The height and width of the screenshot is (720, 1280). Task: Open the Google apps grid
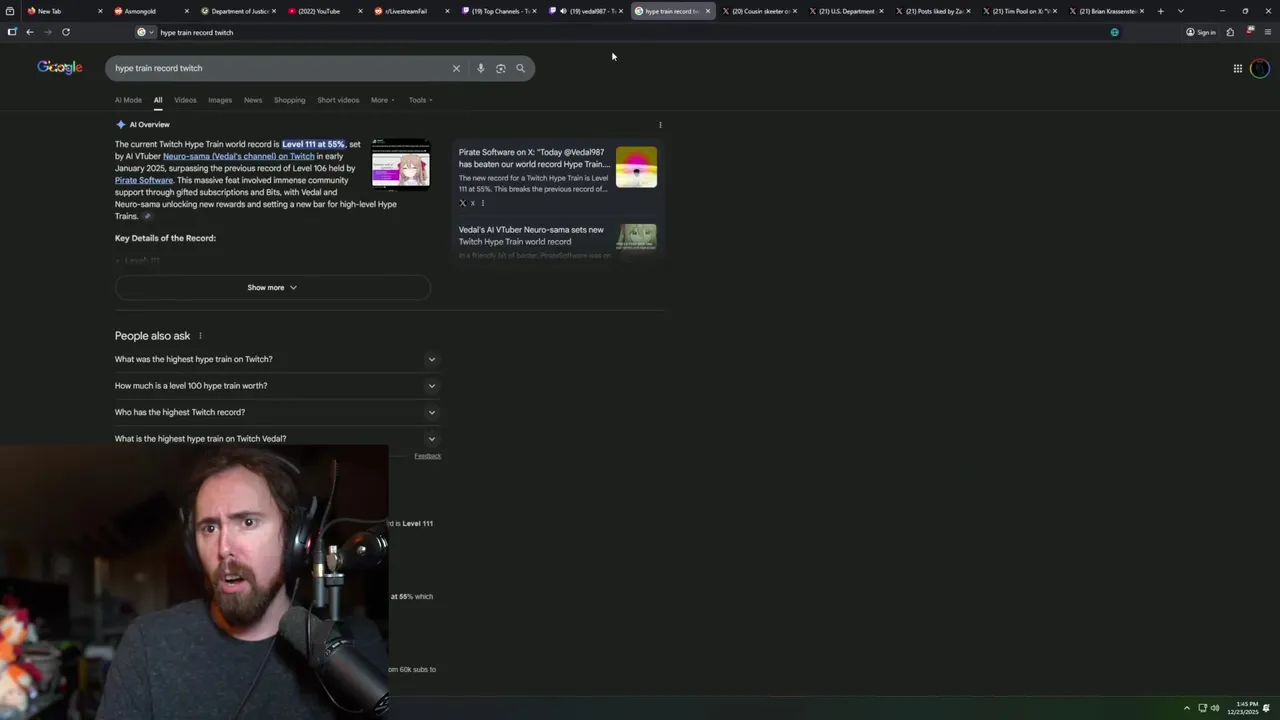pyautogui.click(x=1237, y=68)
